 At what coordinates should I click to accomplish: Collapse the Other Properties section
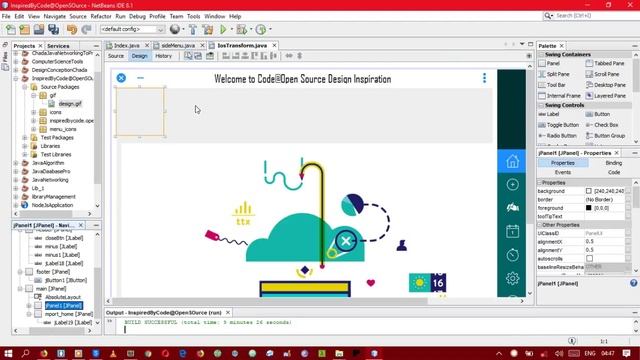coord(540,225)
